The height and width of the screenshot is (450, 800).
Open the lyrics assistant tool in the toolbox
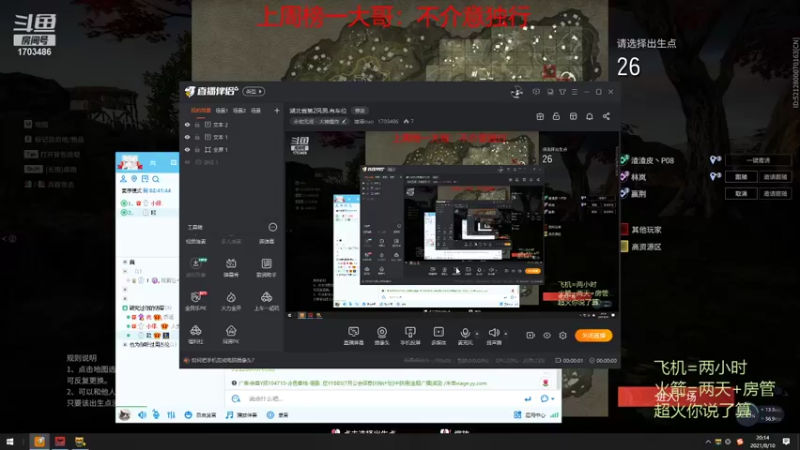(266, 267)
